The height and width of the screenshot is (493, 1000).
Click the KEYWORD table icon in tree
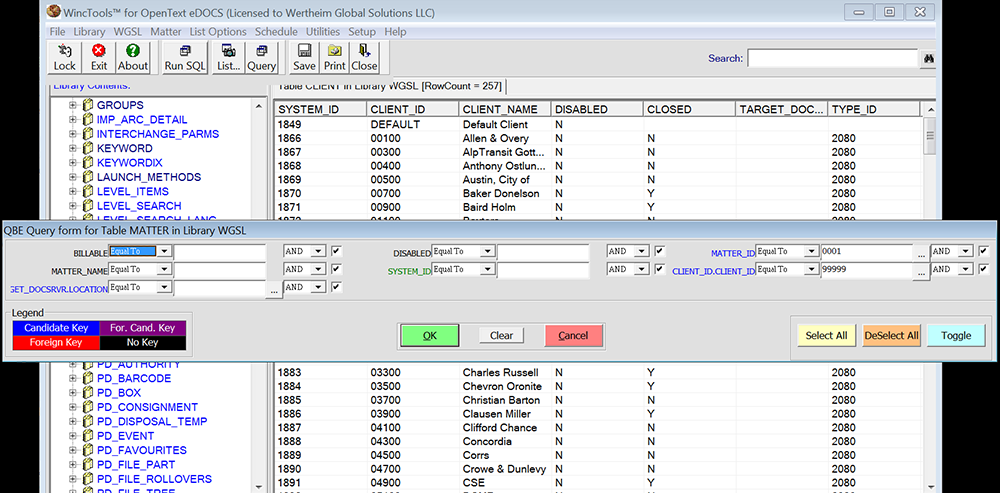click(x=88, y=149)
